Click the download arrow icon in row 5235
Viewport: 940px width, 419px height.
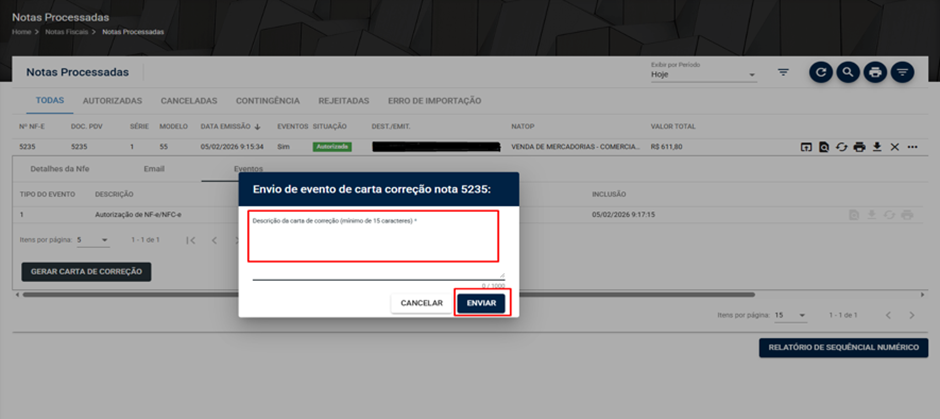[876, 147]
